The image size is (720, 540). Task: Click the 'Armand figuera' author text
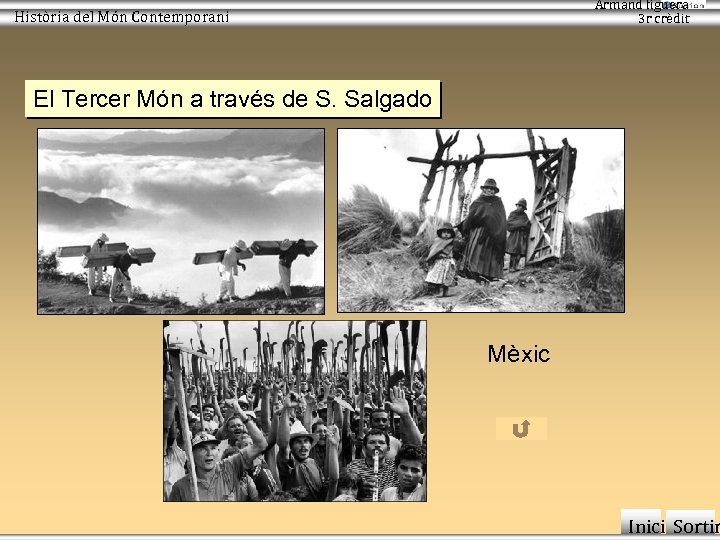642,6
